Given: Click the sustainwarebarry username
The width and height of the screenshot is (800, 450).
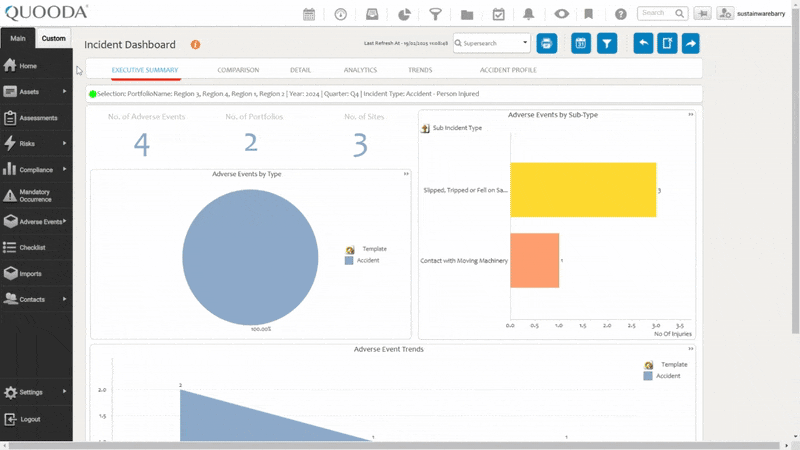Looking at the screenshot, I should [761, 14].
